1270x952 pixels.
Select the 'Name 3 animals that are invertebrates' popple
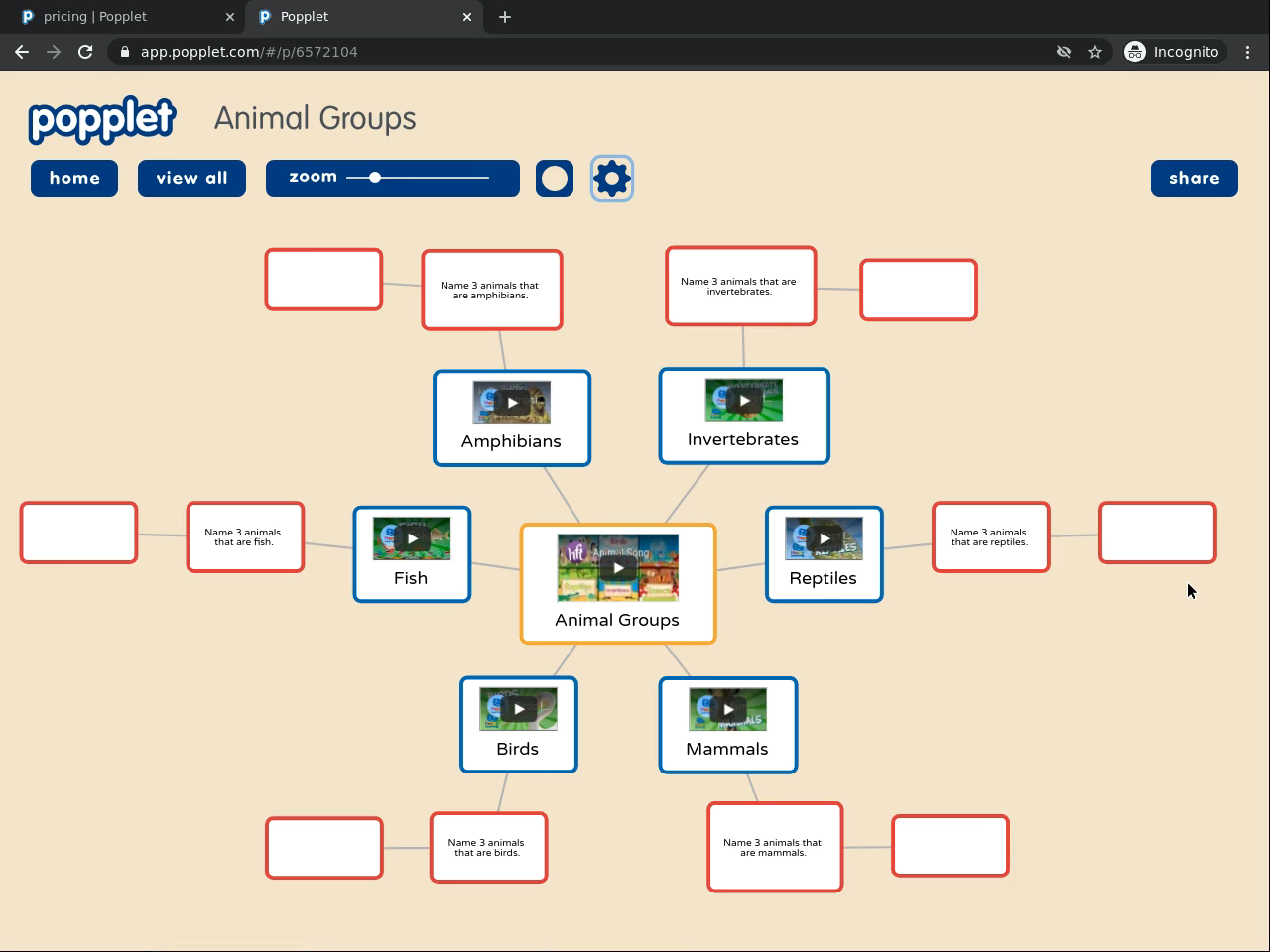click(741, 286)
